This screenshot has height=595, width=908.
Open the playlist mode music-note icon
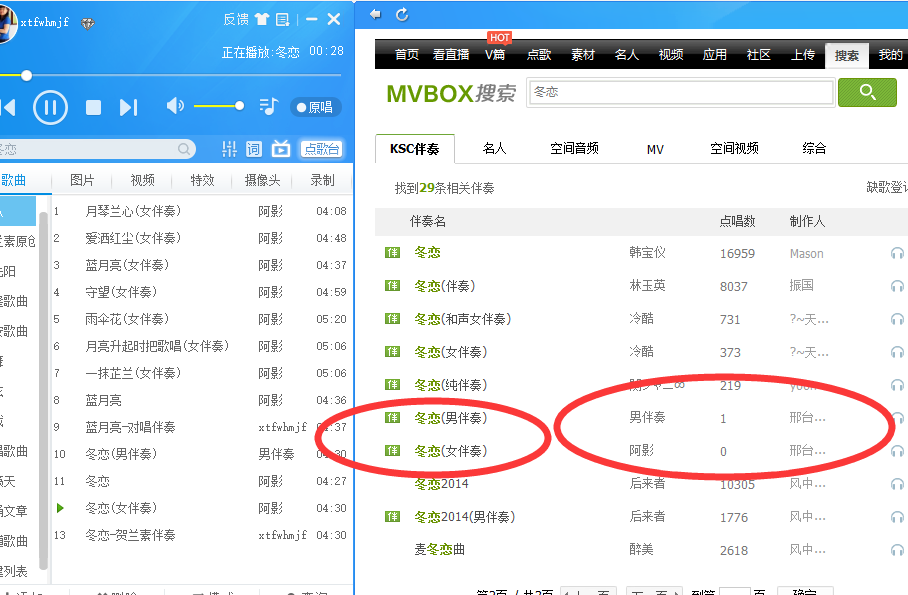pos(267,106)
